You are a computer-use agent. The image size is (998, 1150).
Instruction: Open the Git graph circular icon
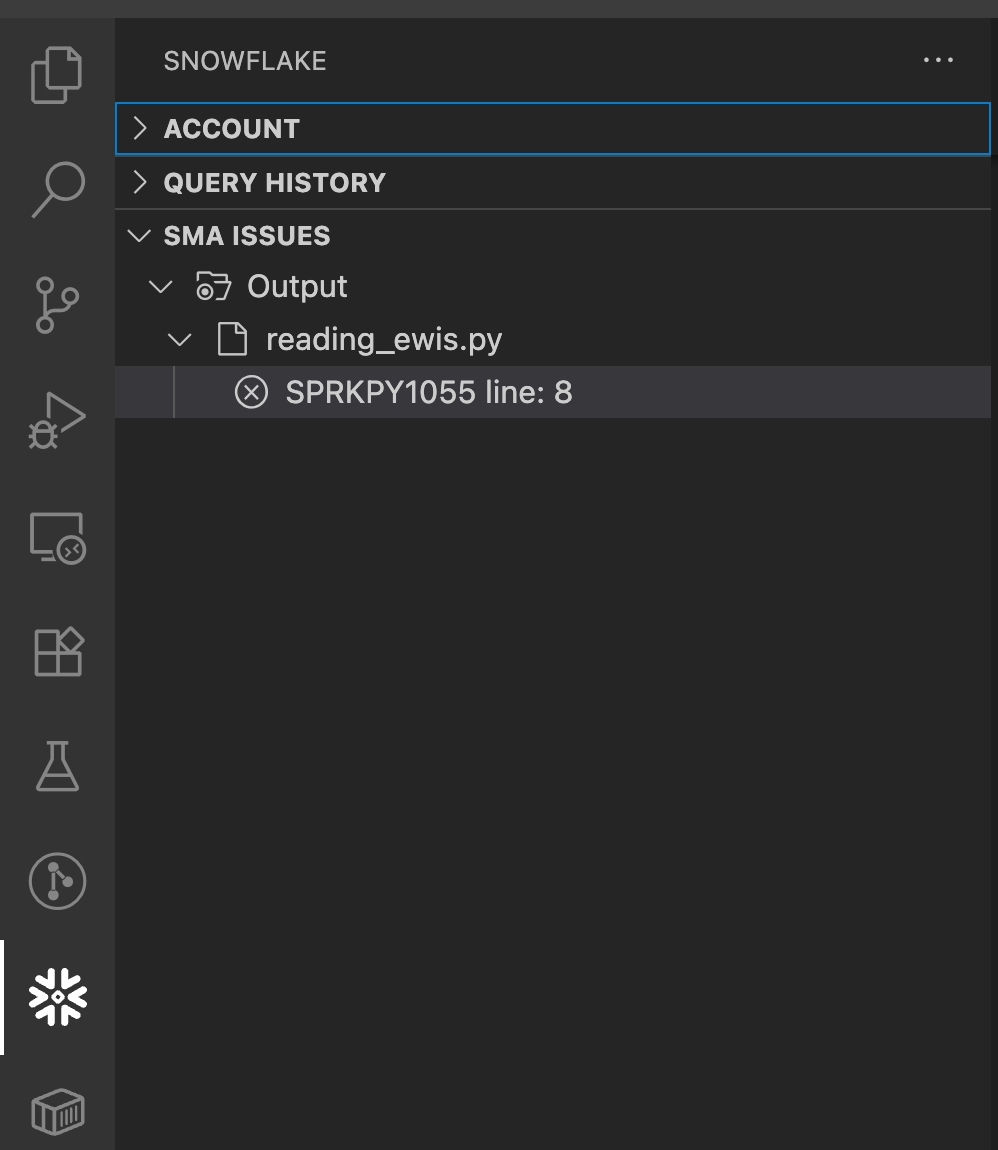pyautogui.click(x=57, y=881)
